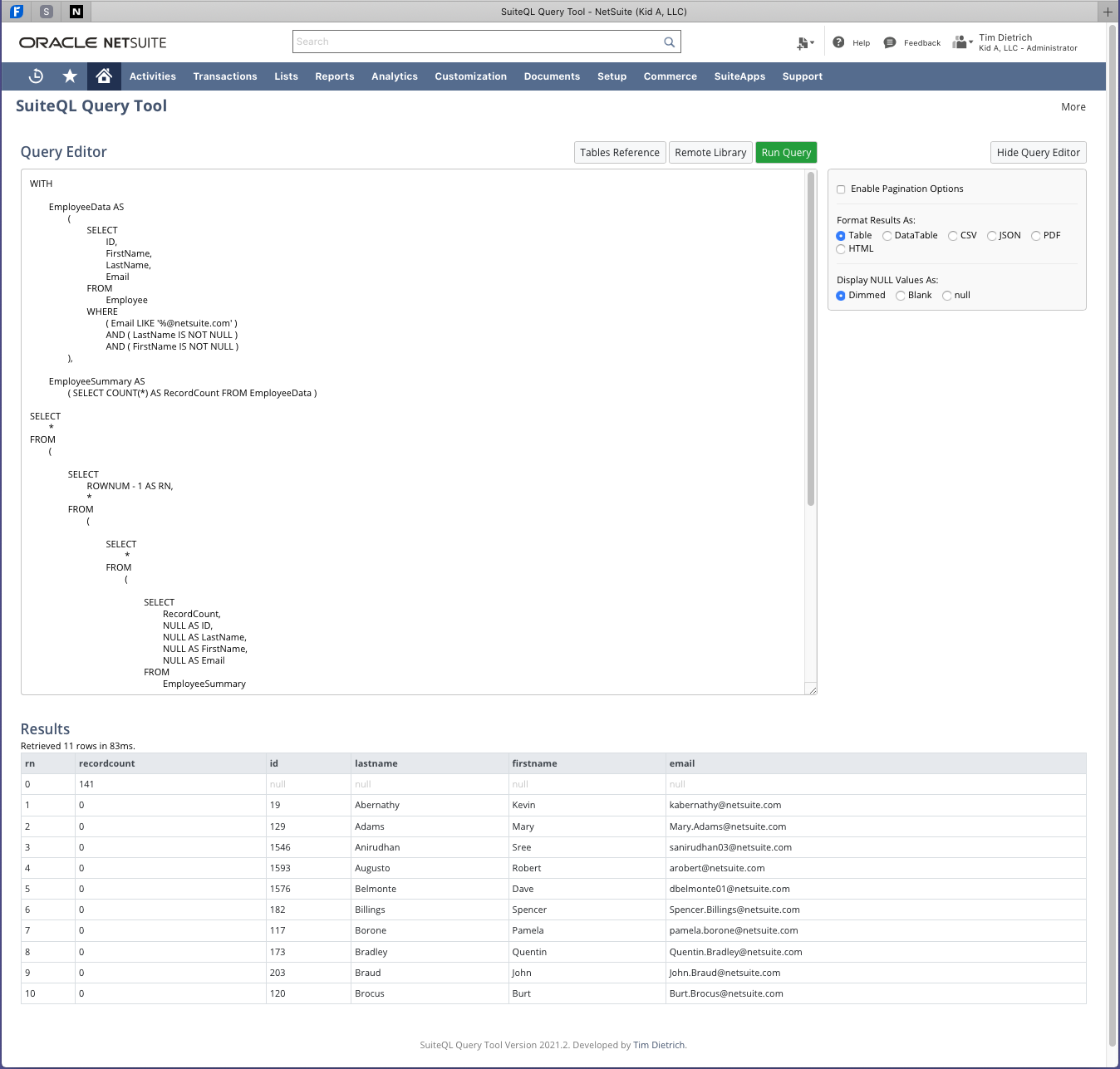The width and height of the screenshot is (1120, 1069).
Task: Expand the Create New dropdown arrow
Action: pos(812,42)
